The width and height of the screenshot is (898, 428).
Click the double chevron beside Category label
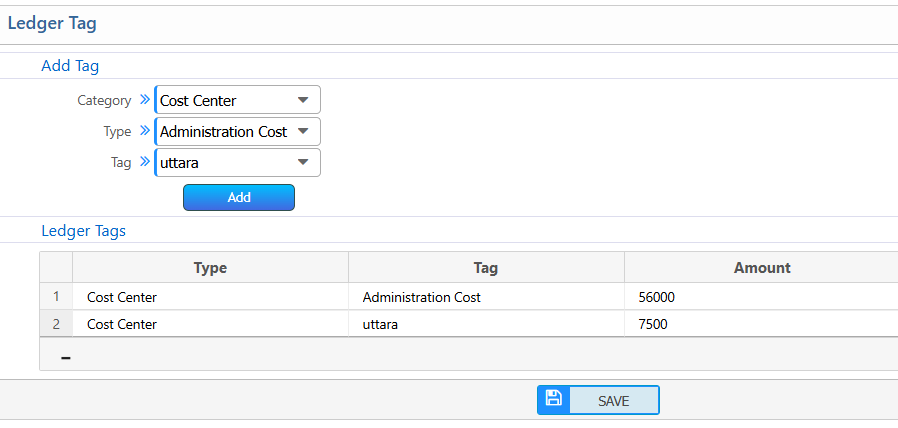pyautogui.click(x=144, y=100)
